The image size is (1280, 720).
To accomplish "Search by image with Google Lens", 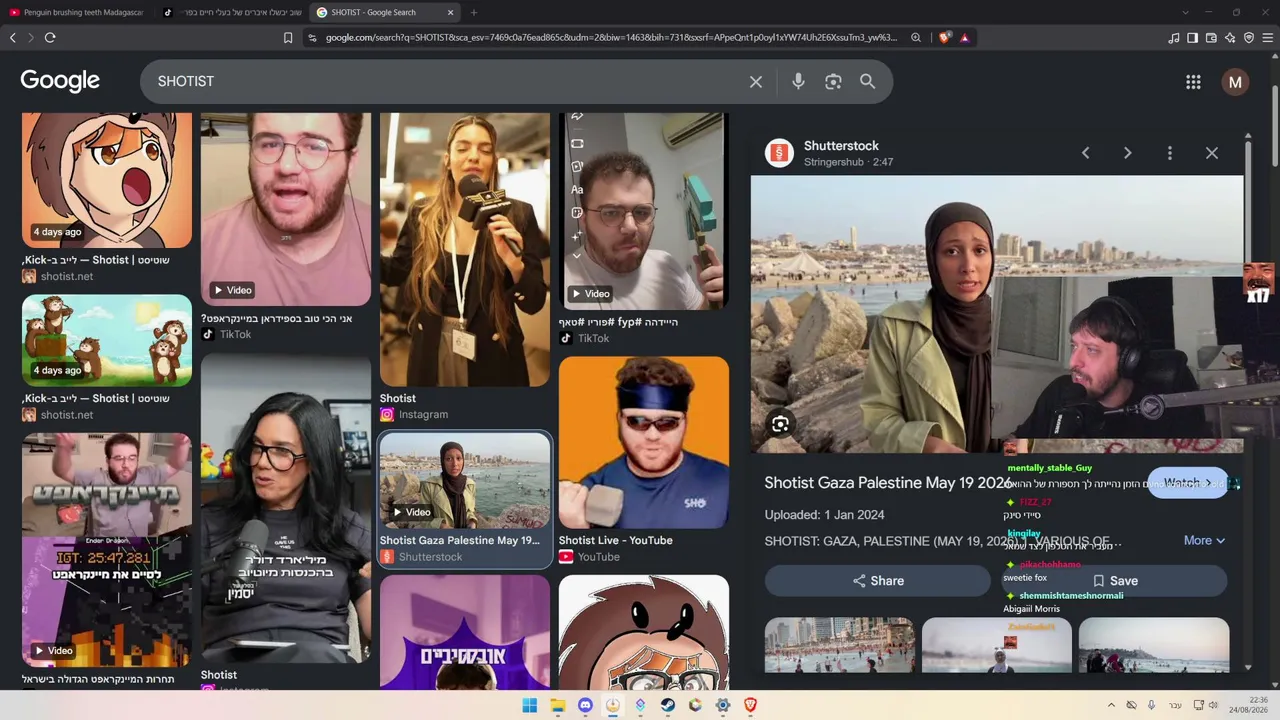I will click(x=833, y=82).
